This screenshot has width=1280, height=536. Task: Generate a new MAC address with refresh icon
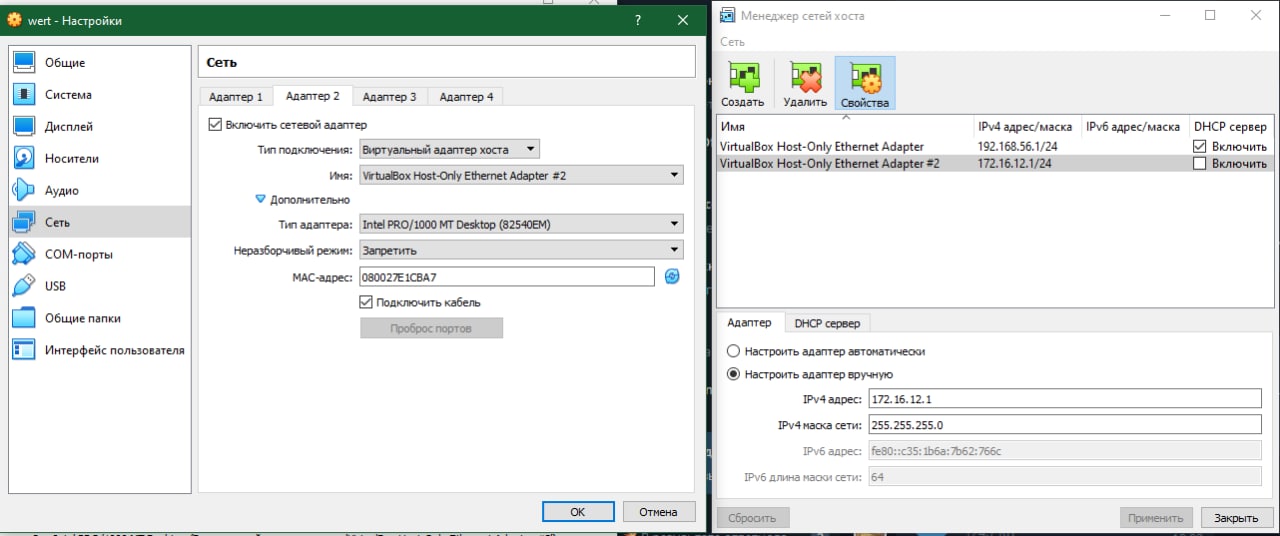(672, 276)
